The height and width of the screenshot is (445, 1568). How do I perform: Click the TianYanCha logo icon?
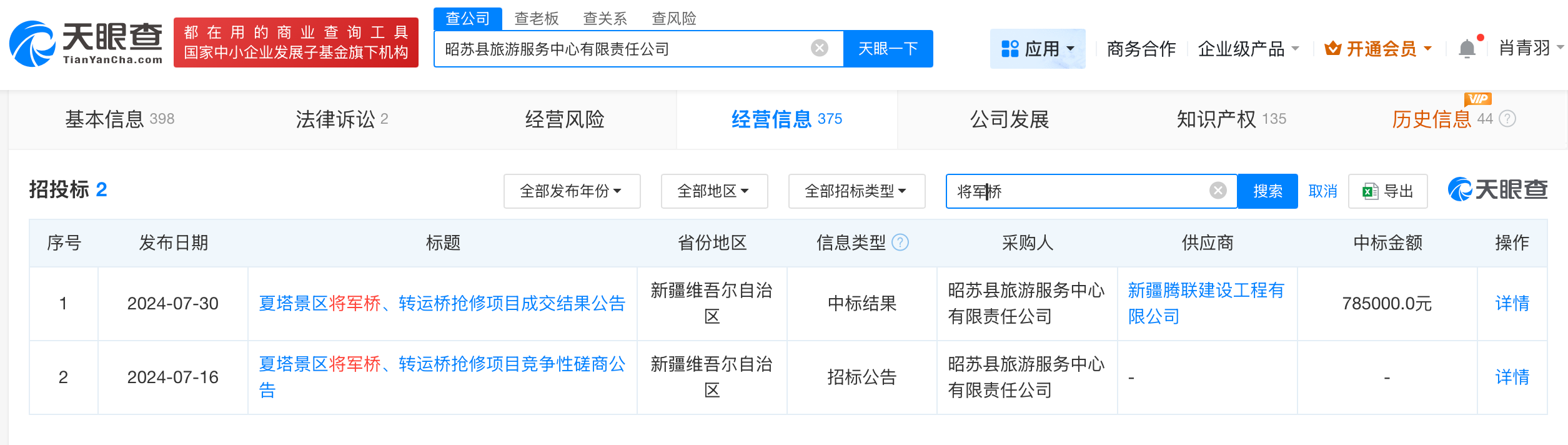(32, 44)
